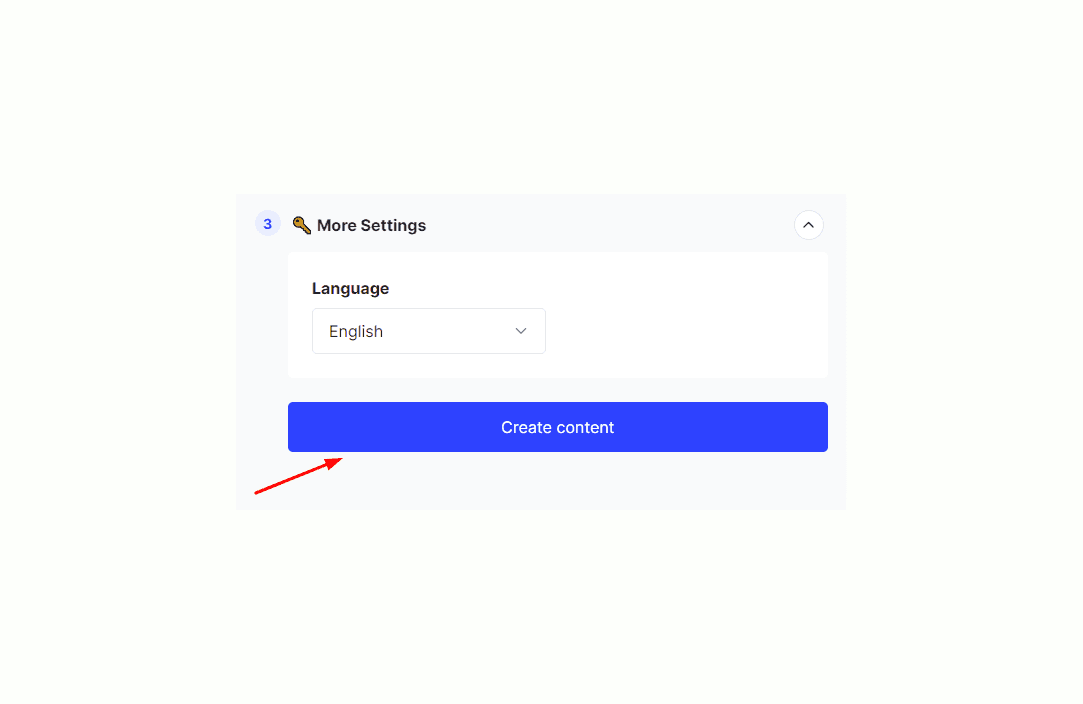The height and width of the screenshot is (704, 1083).
Task: Submit with the Create content label
Action: (x=557, y=427)
